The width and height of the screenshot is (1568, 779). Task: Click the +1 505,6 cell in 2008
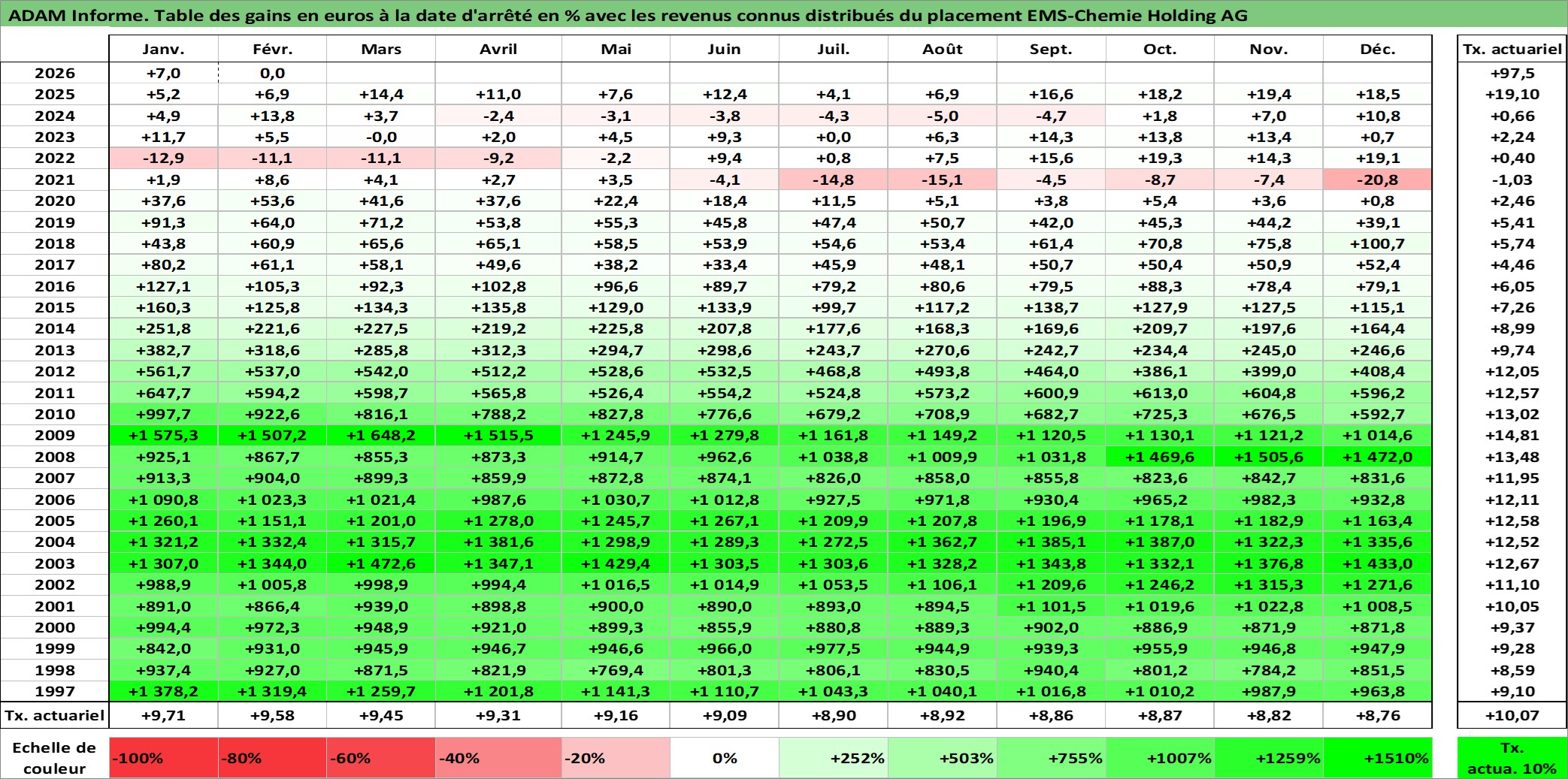coord(1269,457)
